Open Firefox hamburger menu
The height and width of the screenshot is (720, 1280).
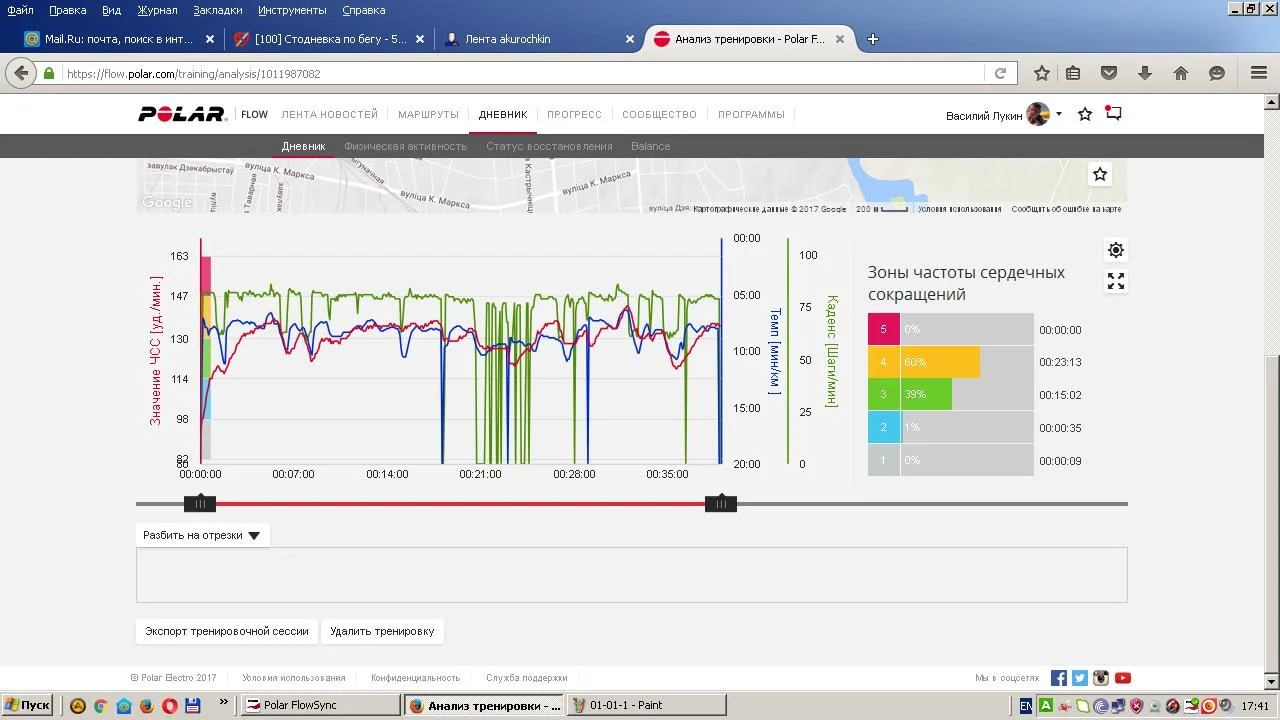[1259, 73]
